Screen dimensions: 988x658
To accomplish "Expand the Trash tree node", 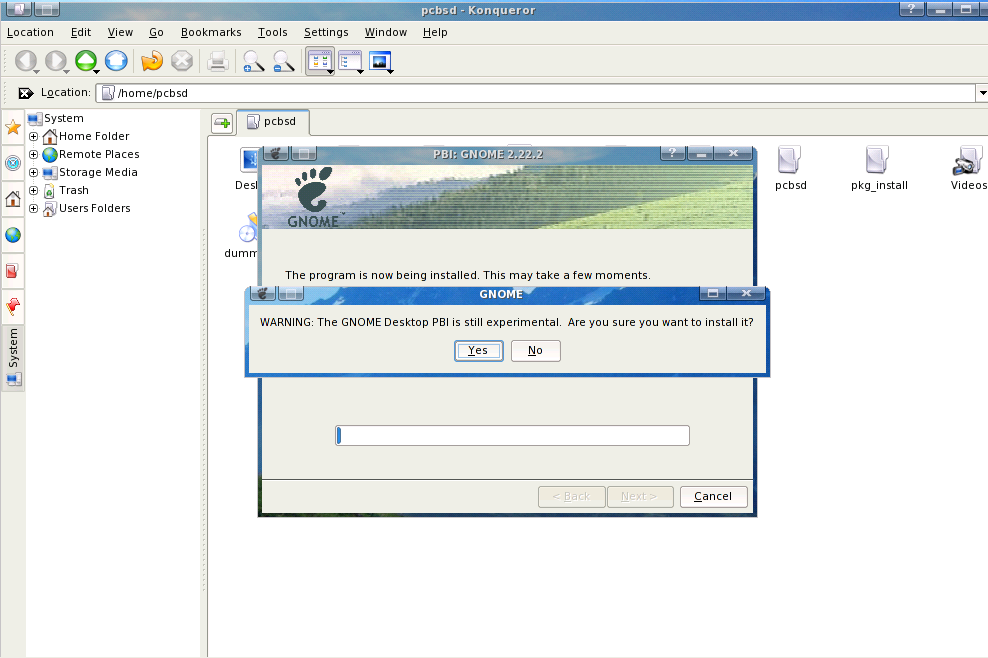I will pyautogui.click(x=33, y=190).
